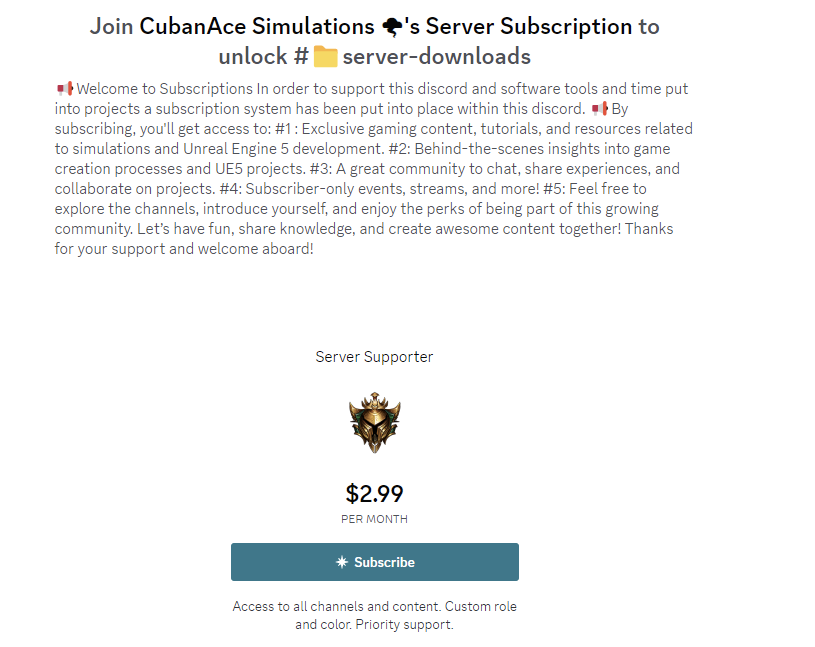Click the sparkle icon inside Subscribe button
The image size is (815, 647).
[x=342, y=562]
